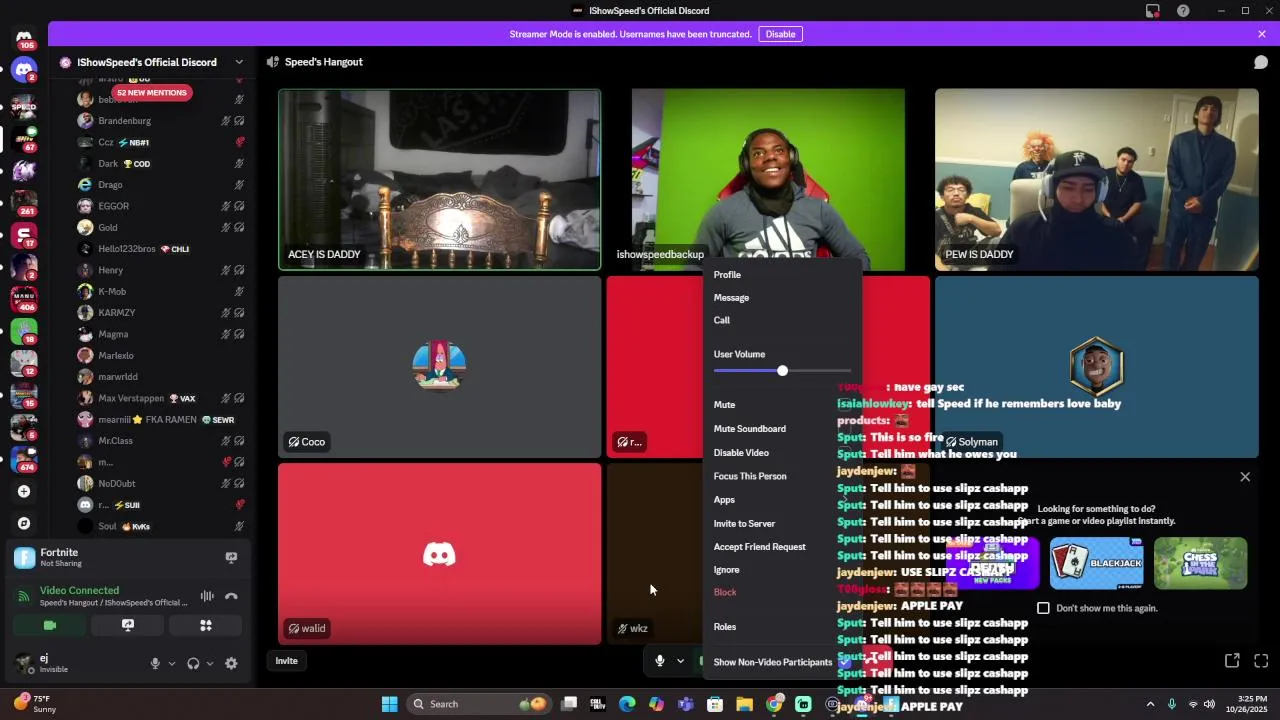1280x720 pixels.
Task: Enter full screen call view icon
Action: [1261, 661]
